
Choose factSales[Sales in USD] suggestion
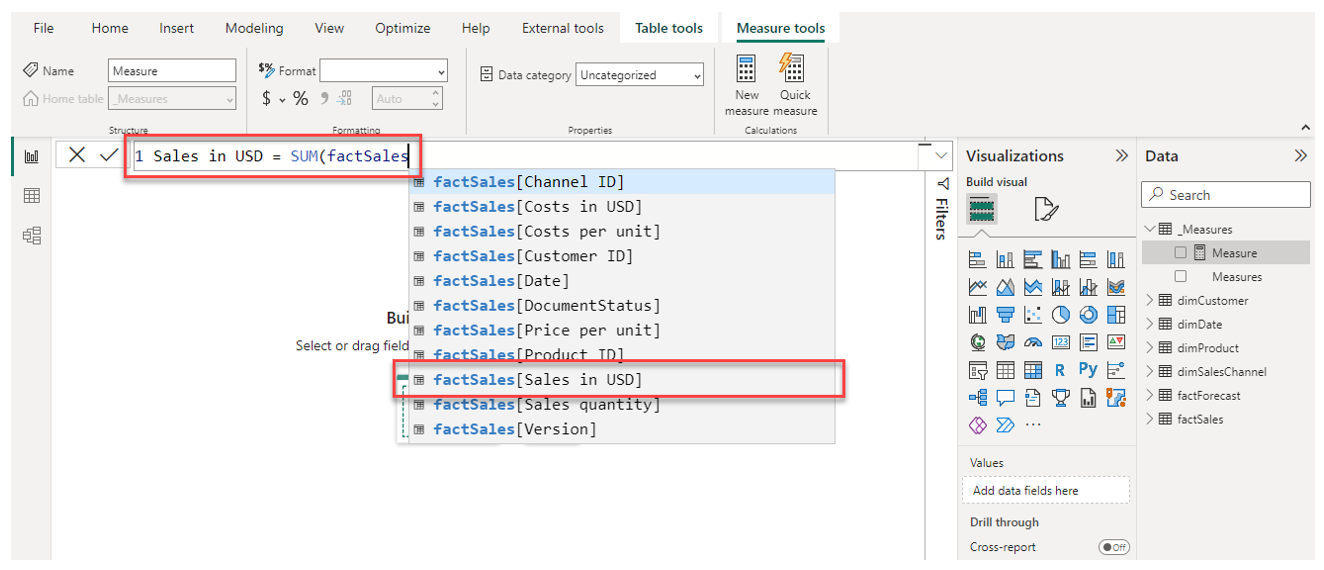coord(621,380)
